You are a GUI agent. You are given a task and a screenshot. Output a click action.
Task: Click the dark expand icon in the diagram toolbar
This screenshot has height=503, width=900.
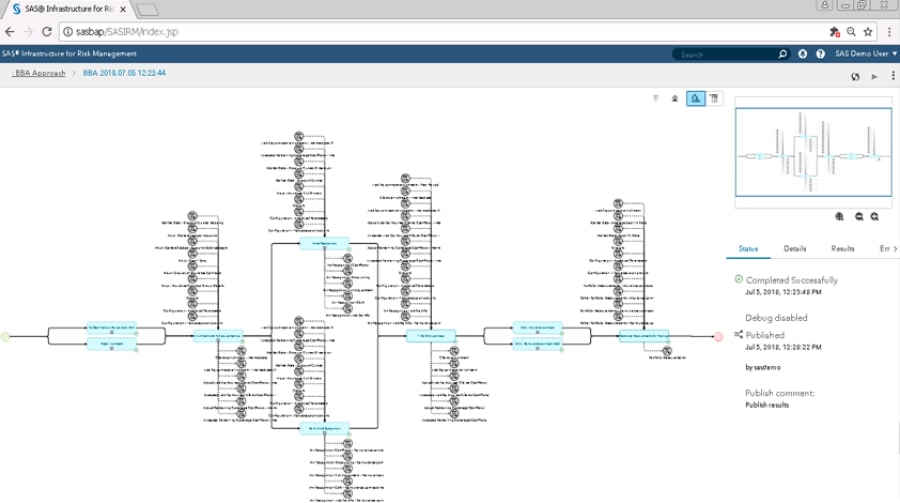pyautogui.click(x=675, y=99)
